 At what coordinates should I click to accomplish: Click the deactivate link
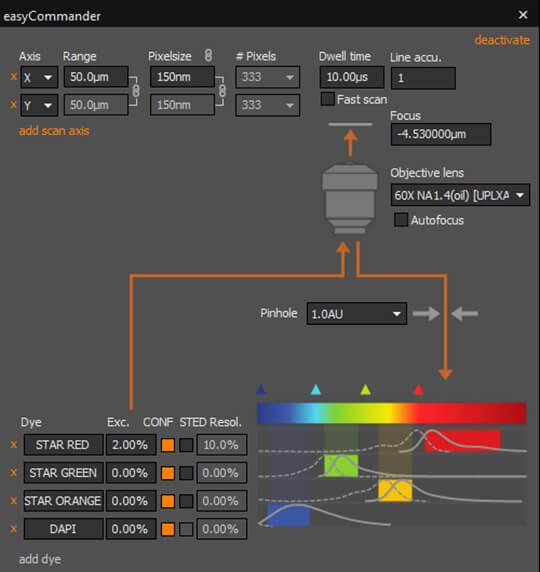(502, 40)
